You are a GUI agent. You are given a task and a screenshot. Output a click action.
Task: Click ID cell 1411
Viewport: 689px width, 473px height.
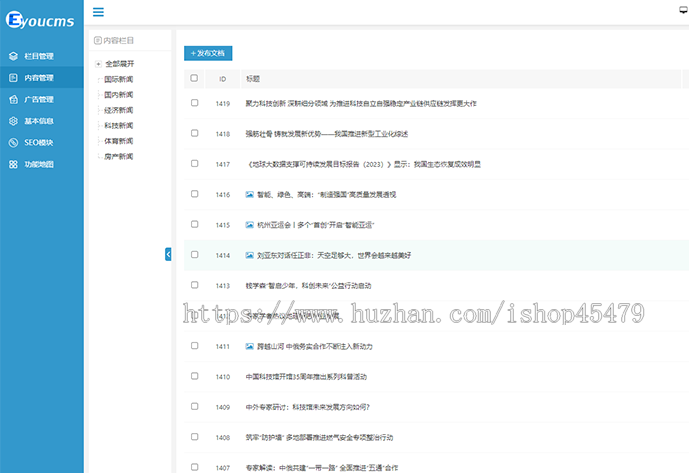click(x=223, y=346)
